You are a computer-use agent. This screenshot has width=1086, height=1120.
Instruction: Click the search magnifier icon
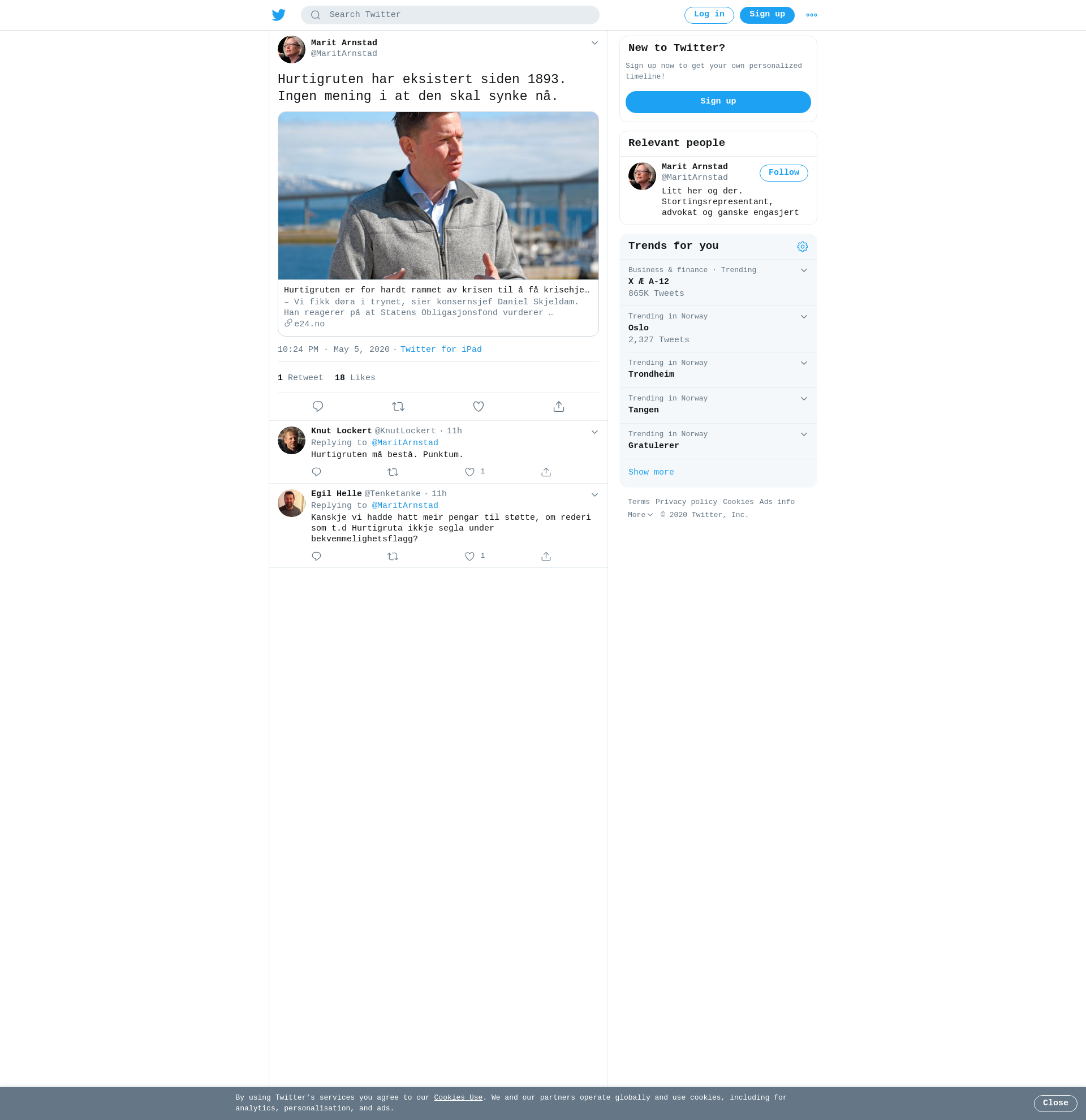316,15
